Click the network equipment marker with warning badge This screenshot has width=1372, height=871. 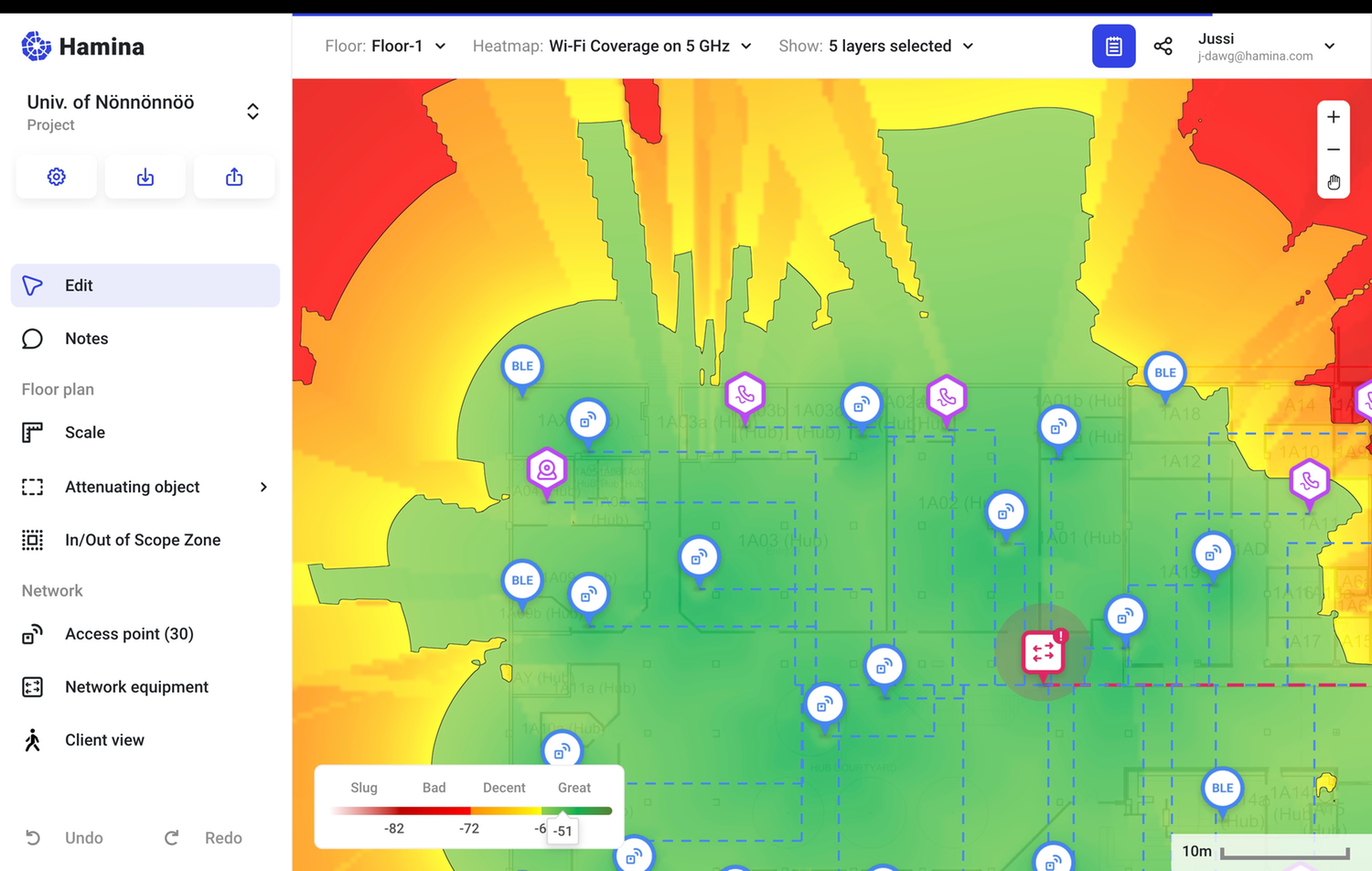[x=1042, y=652]
